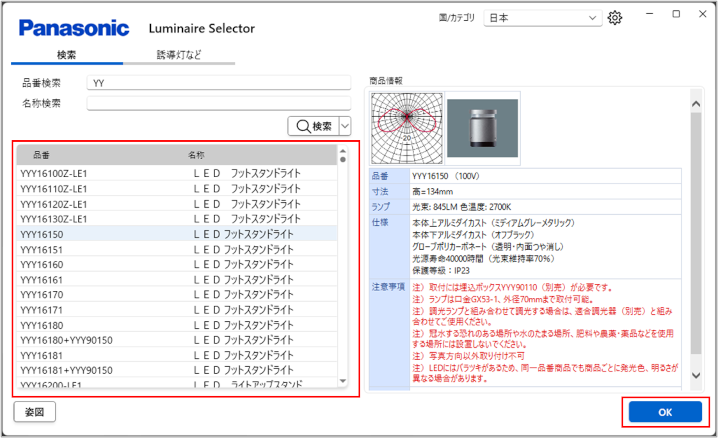718x438 pixels.
Task: Expand the arrow next to 検索 button
Action: [345, 126]
